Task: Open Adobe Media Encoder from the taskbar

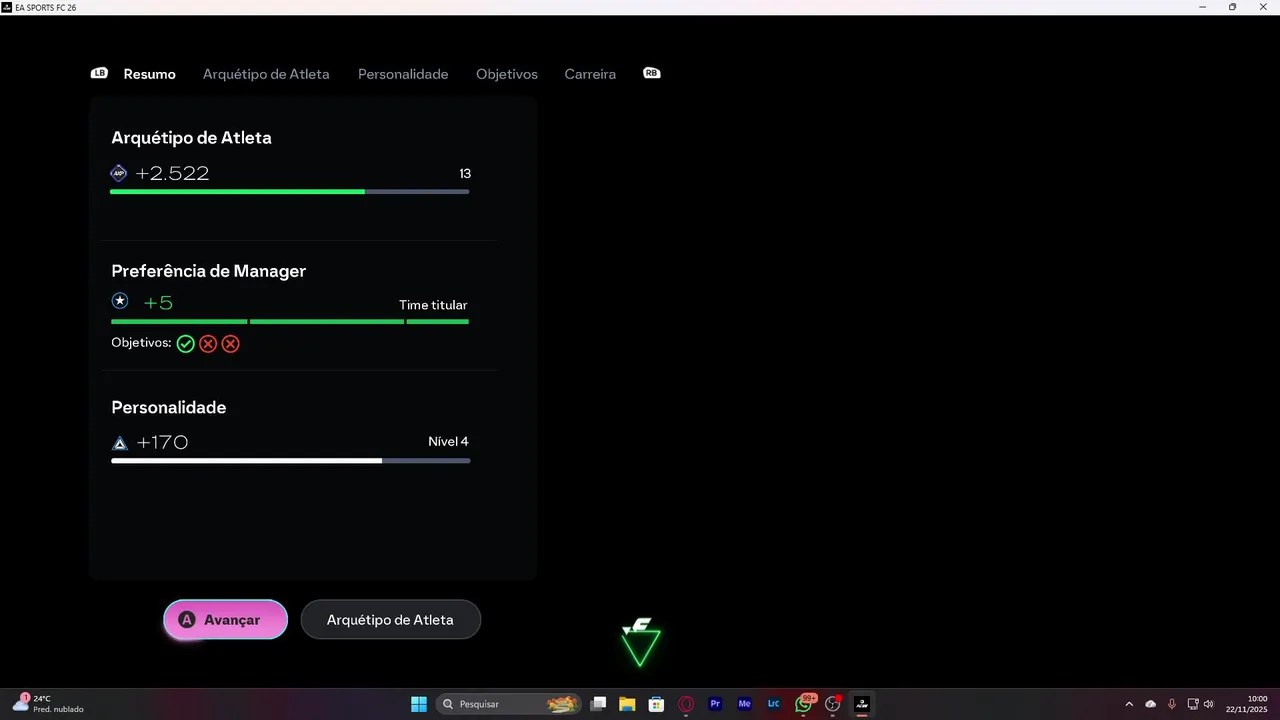Action: coord(744,704)
